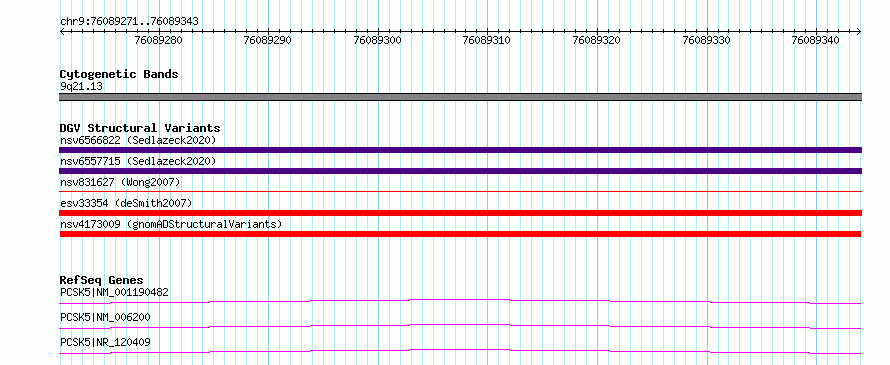Click the ruler's right arrowhead
Screen dimensions: 890x365
coord(859,31)
